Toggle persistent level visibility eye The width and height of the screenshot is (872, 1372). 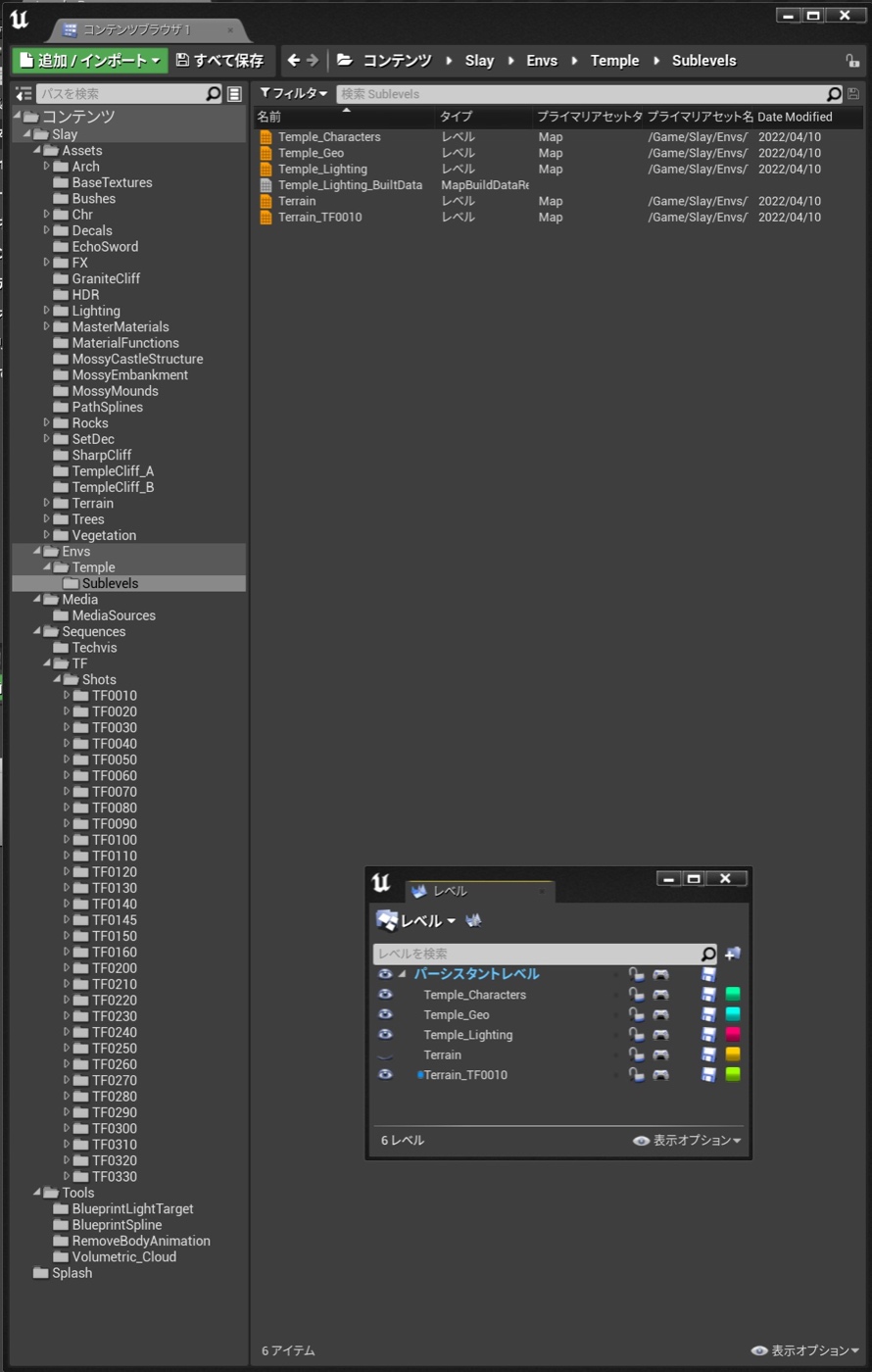385,974
